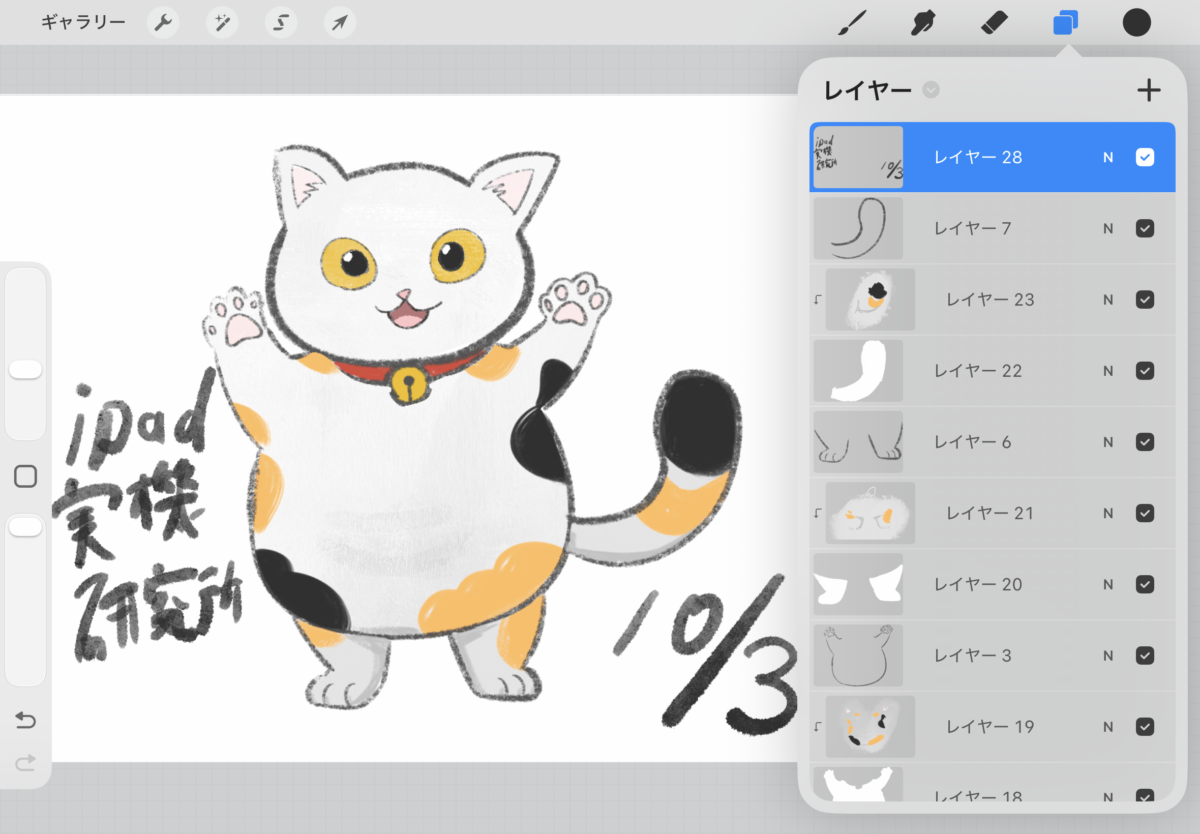Hide レイヤー 22 using its checkbox
1200x834 pixels.
point(1145,370)
